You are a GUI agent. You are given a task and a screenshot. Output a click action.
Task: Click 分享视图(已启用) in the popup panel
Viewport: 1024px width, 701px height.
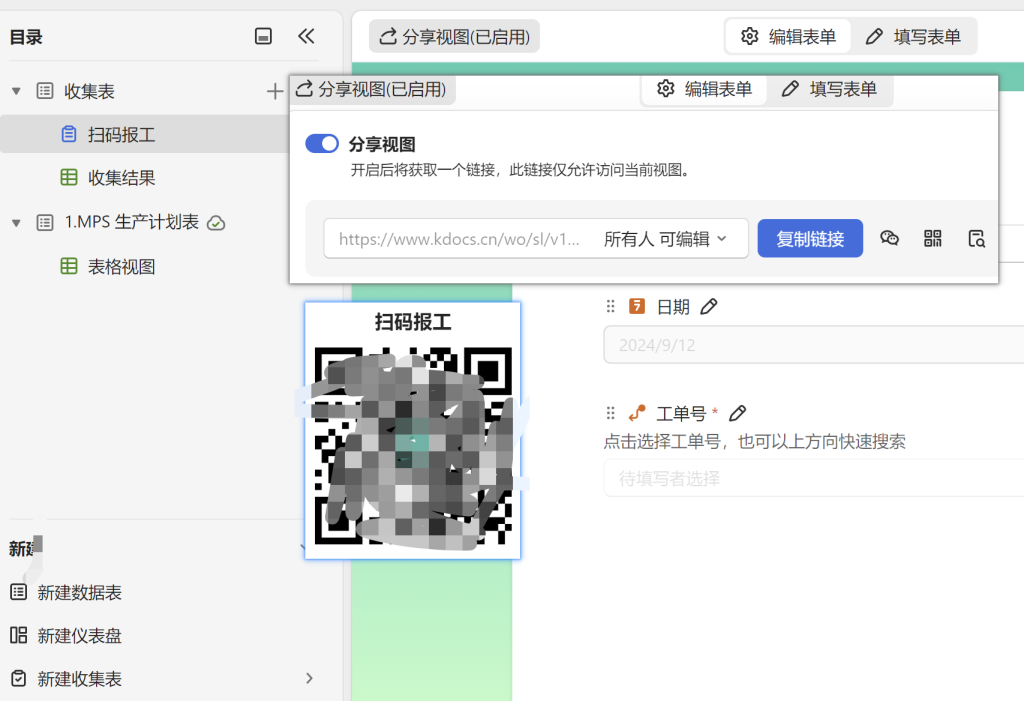(x=373, y=90)
